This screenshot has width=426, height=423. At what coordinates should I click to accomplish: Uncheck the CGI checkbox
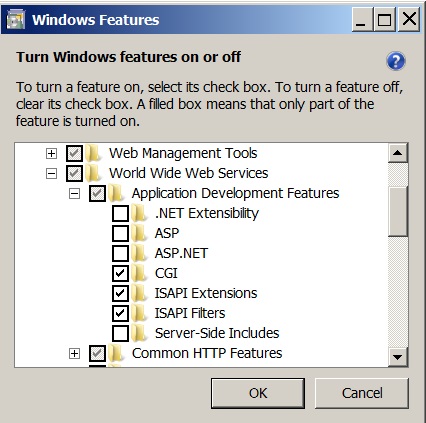click(x=120, y=273)
